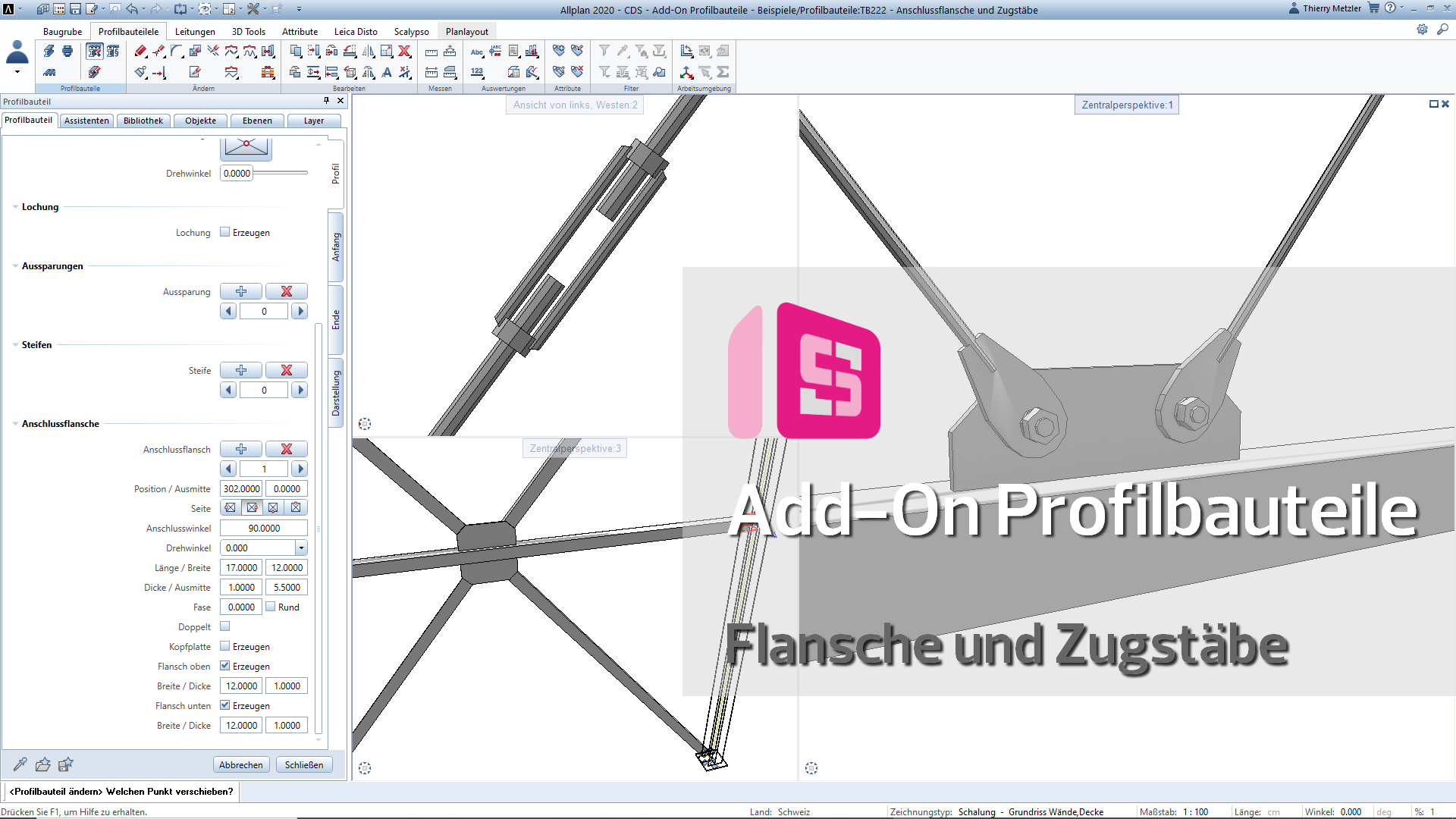Click the red X delete tool in Bearbeiten
Viewport: 1456px width, 819px height.
(405, 52)
